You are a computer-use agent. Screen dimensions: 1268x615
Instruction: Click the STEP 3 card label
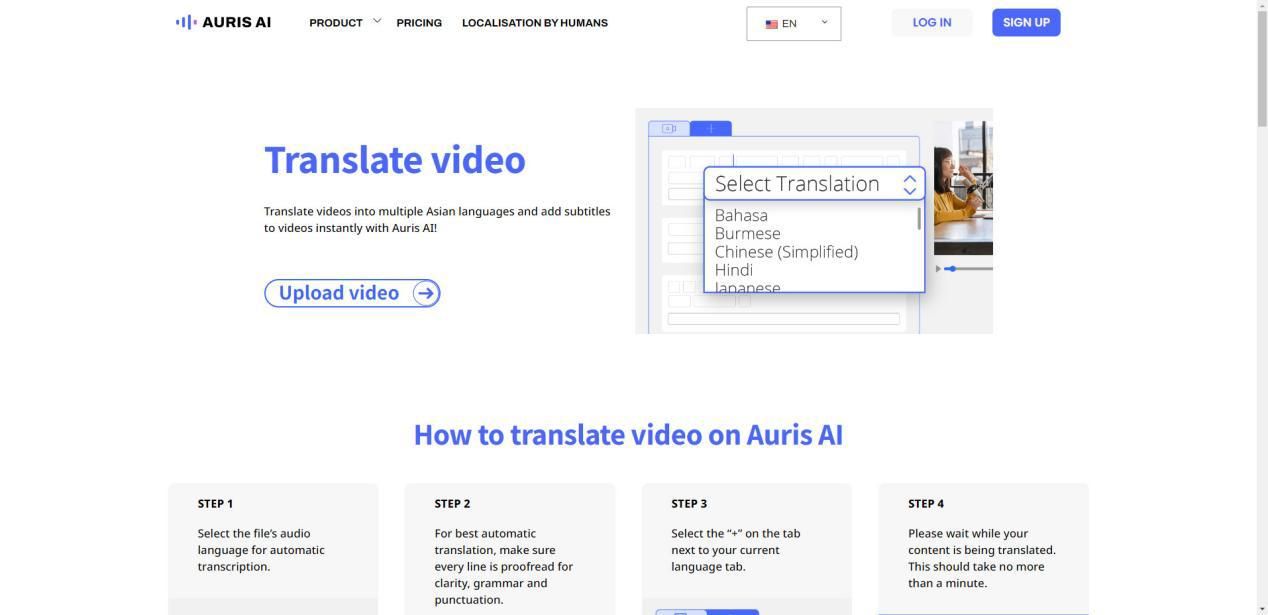pyautogui.click(x=689, y=504)
